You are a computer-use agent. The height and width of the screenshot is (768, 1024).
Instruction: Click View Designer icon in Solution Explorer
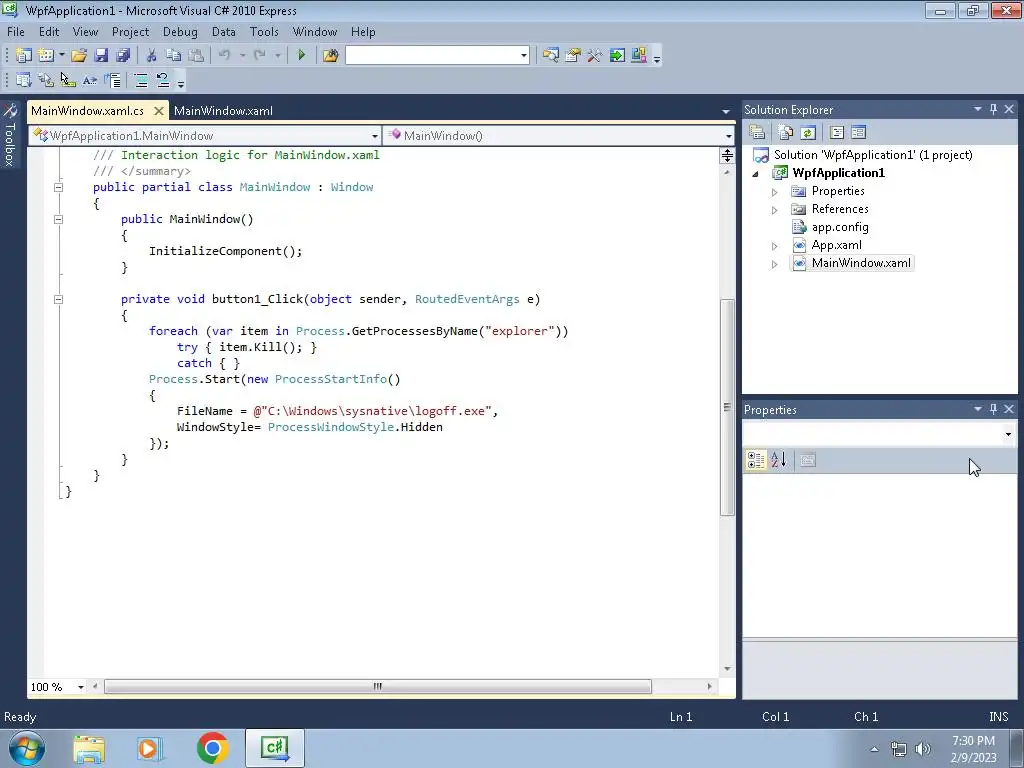click(859, 133)
